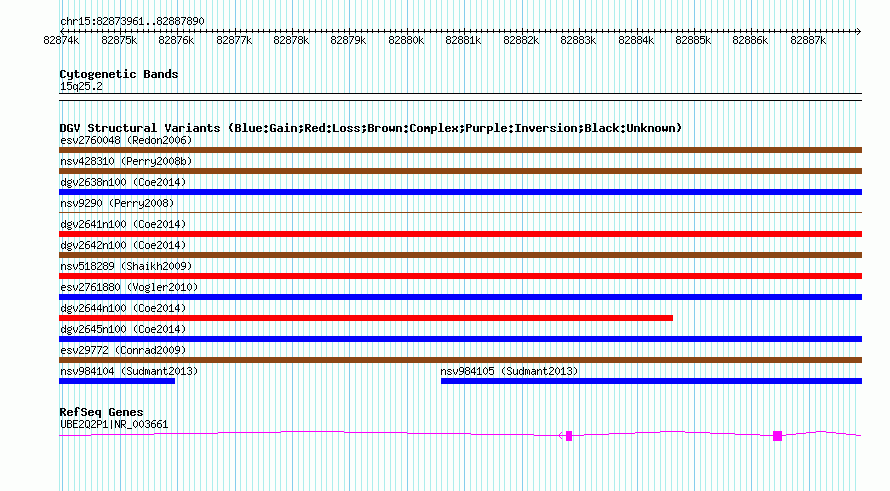The width and height of the screenshot is (890, 491).
Task: Click the 82876k ruler position label
Action: [x=176, y=40]
